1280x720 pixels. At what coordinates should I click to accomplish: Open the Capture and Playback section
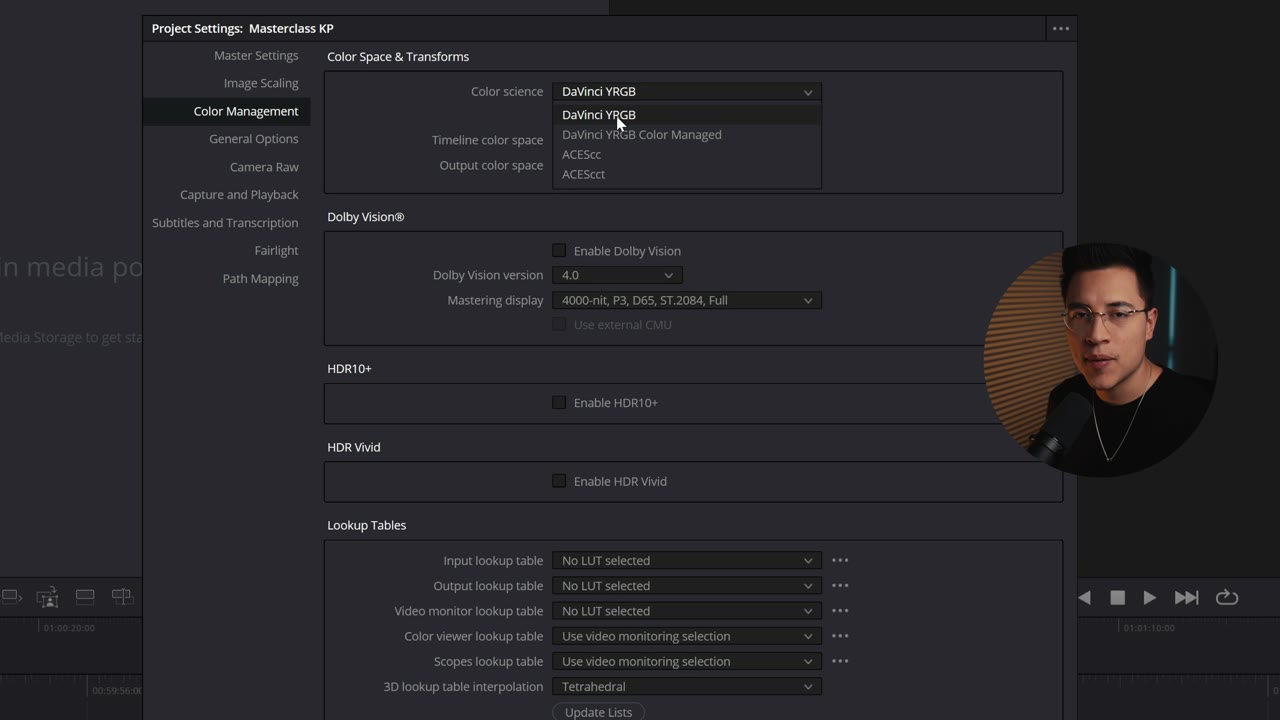239,195
